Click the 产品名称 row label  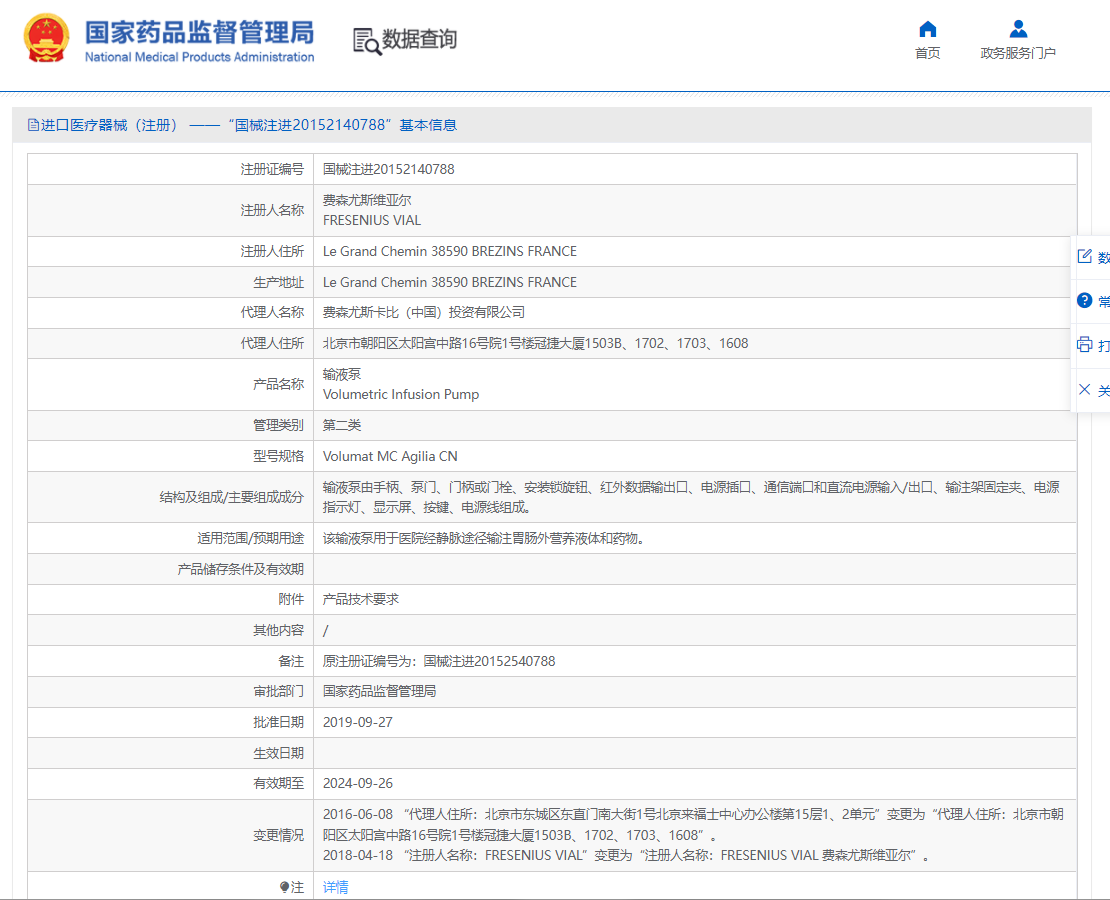278,385
